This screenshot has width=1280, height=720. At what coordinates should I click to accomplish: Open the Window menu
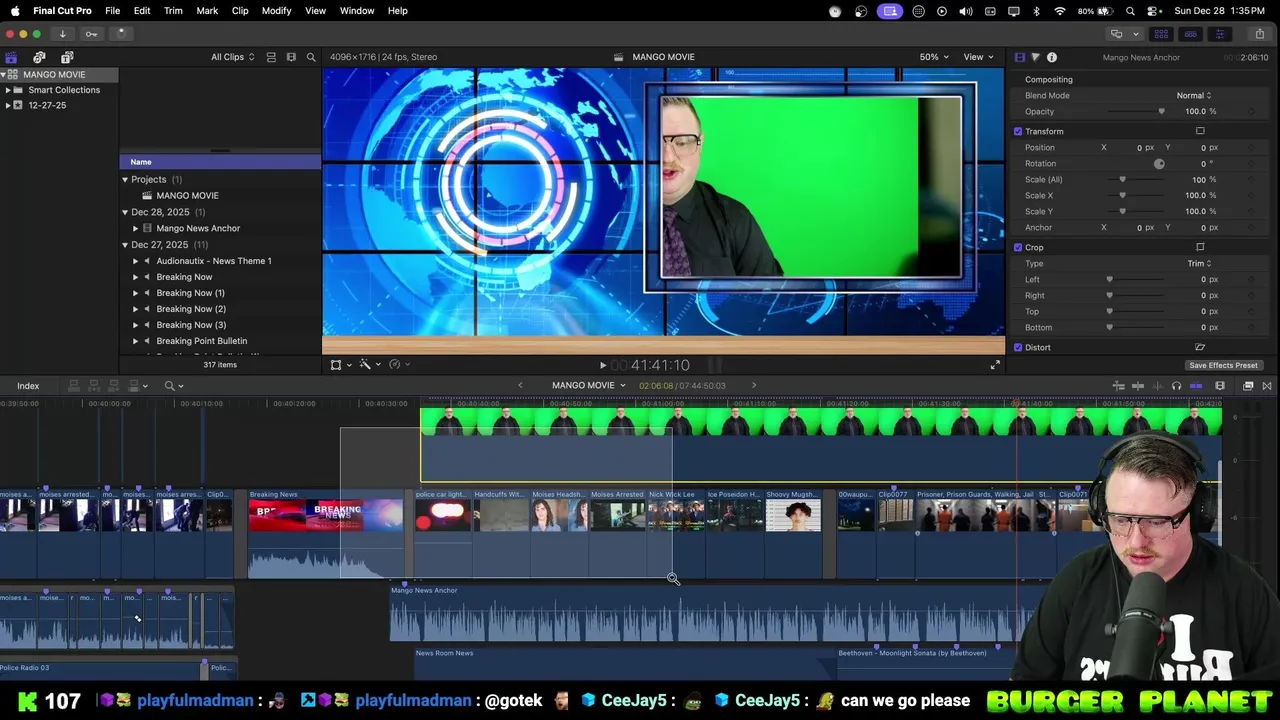(x=357, y=11)
